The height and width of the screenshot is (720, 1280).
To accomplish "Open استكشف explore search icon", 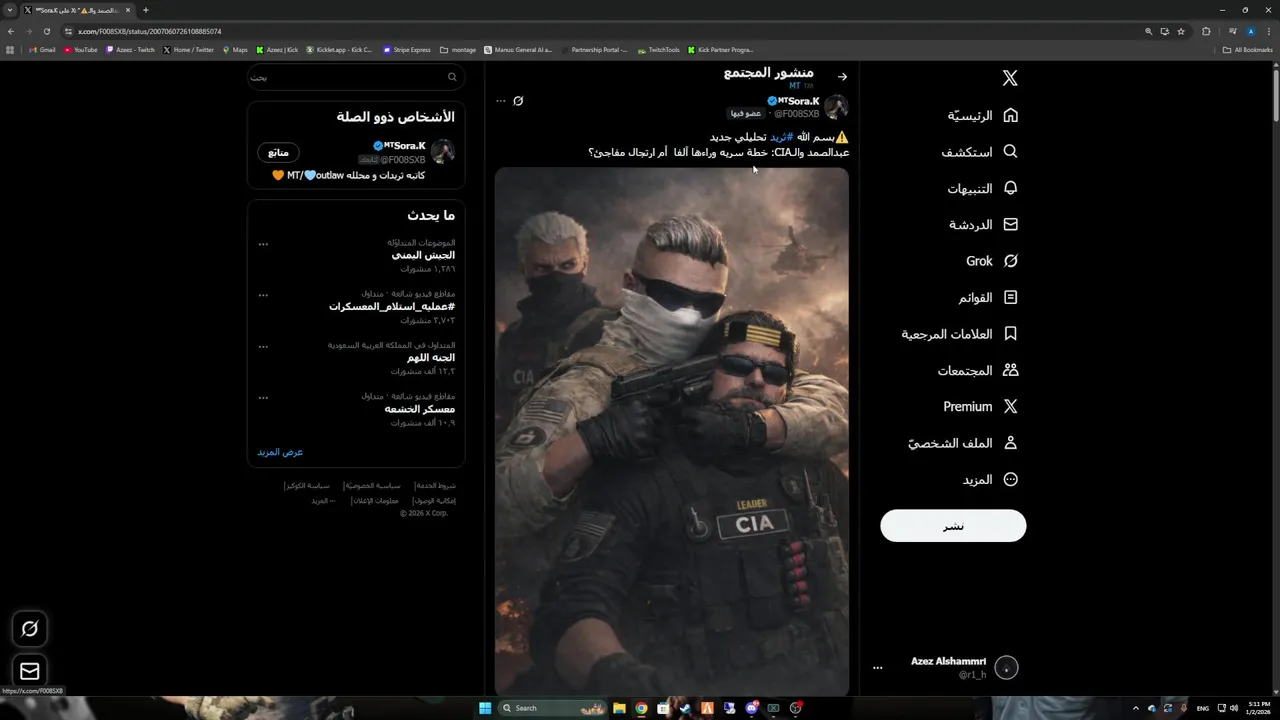I will pos(1010,152).
